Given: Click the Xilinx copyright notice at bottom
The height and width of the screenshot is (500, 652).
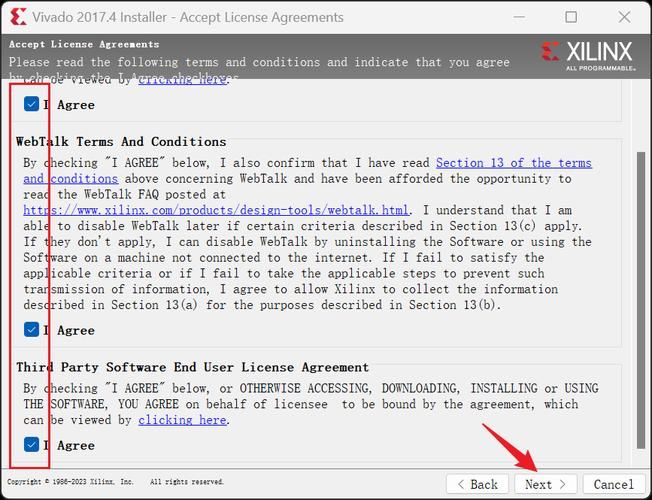Looking at the screenshot, I should [115, 482].
